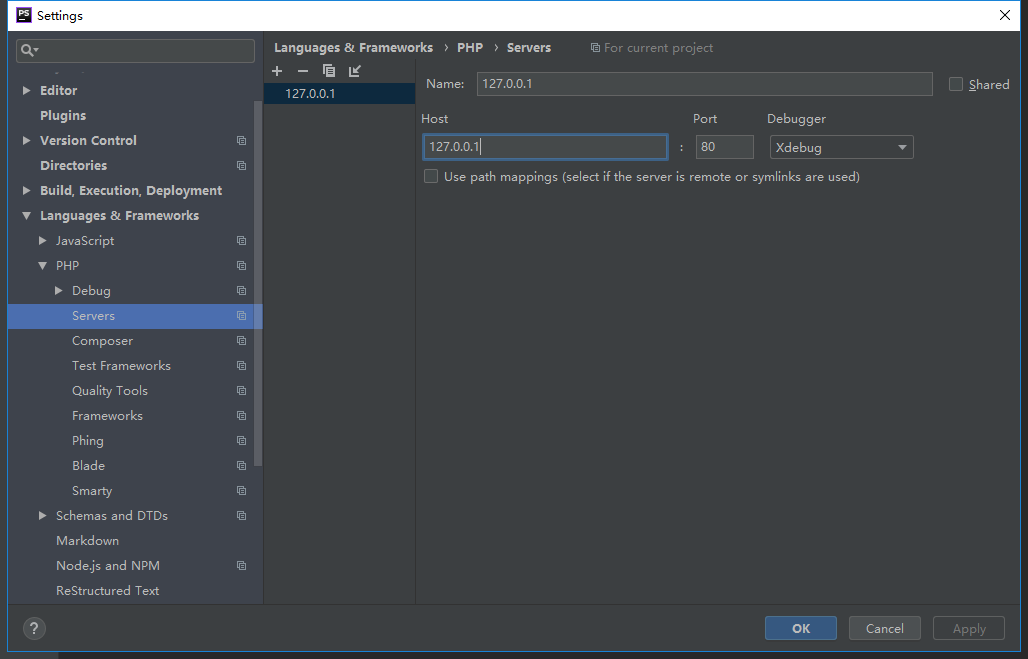The image size is (1028, 659).
Task: Open the Debugger Xdebug dropdown
Action: (841, 148)
